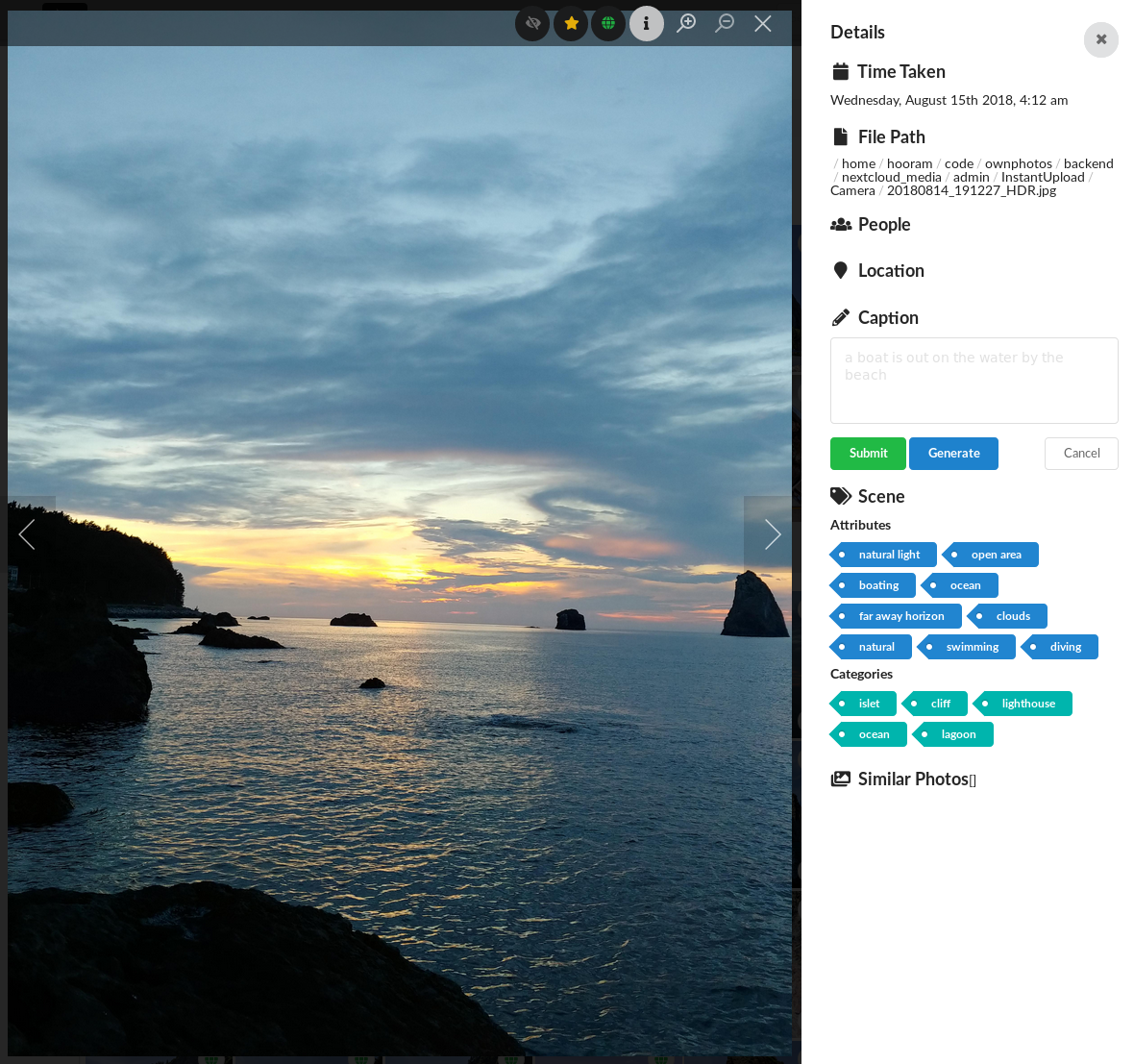Select the 'lighthouse' category tag

coord(1026,704)
